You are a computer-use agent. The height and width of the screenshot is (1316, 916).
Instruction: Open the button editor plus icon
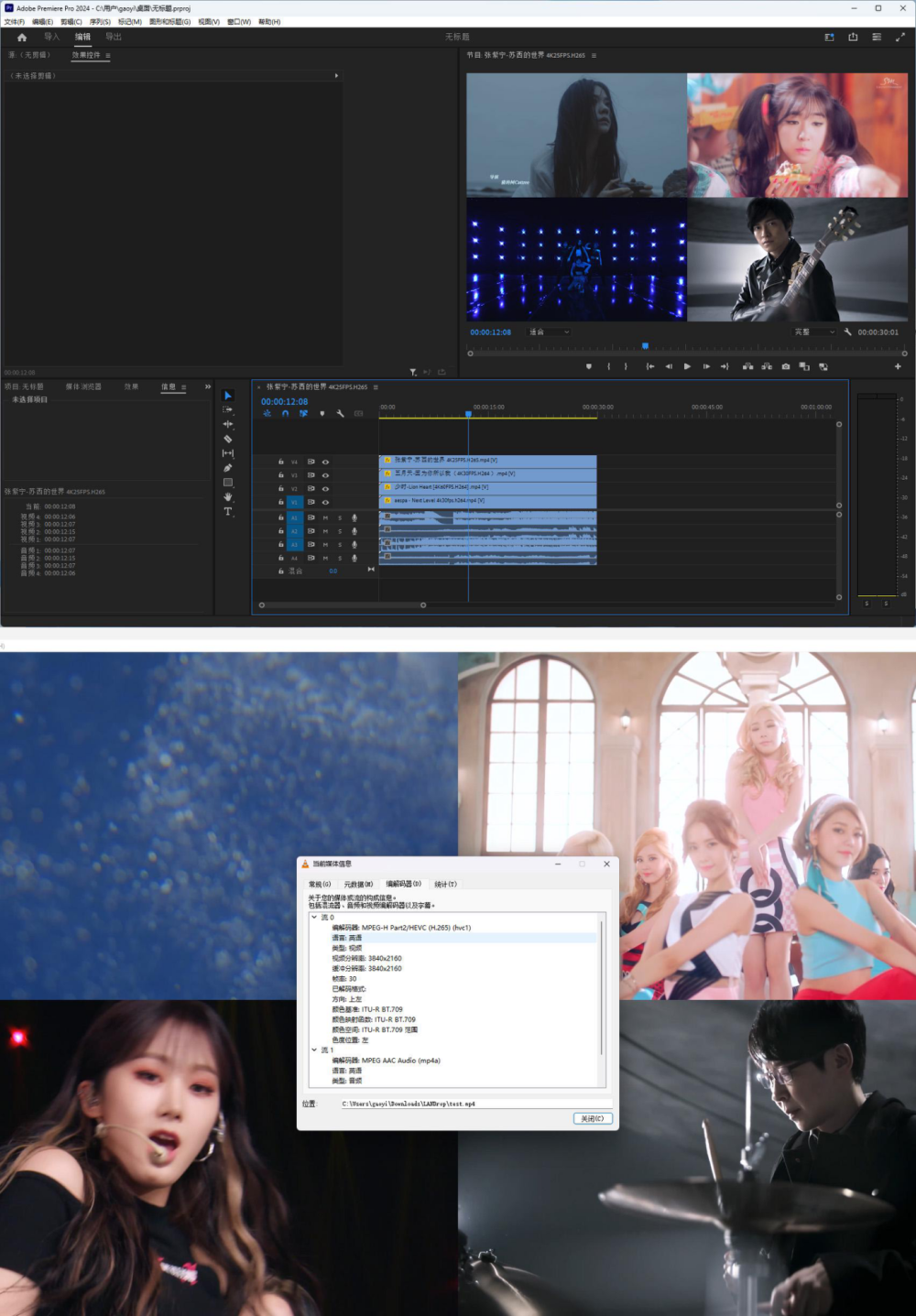(x=898, y=366)
